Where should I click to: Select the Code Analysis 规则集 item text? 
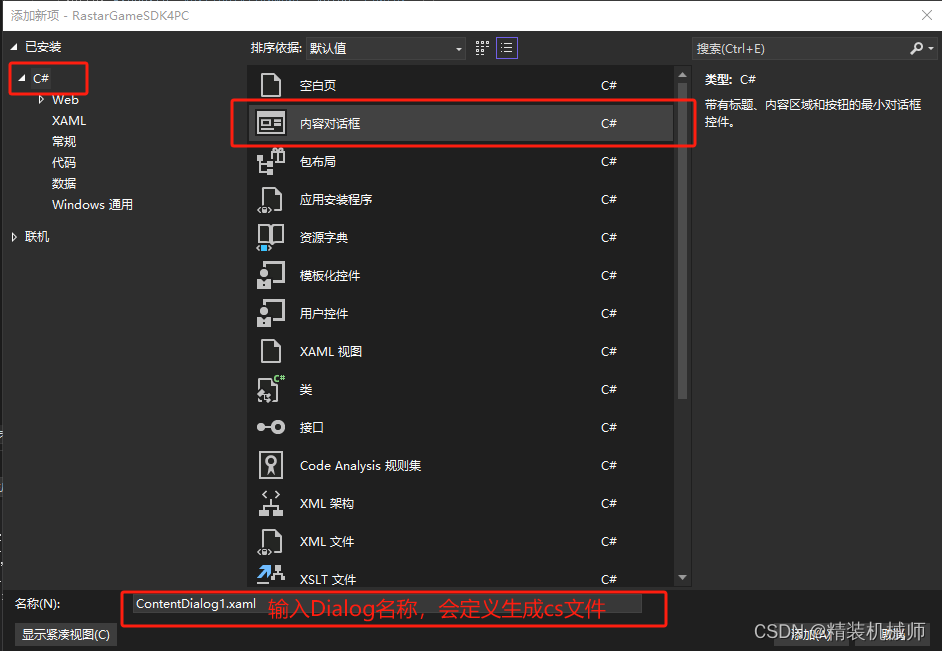(360, 465)
